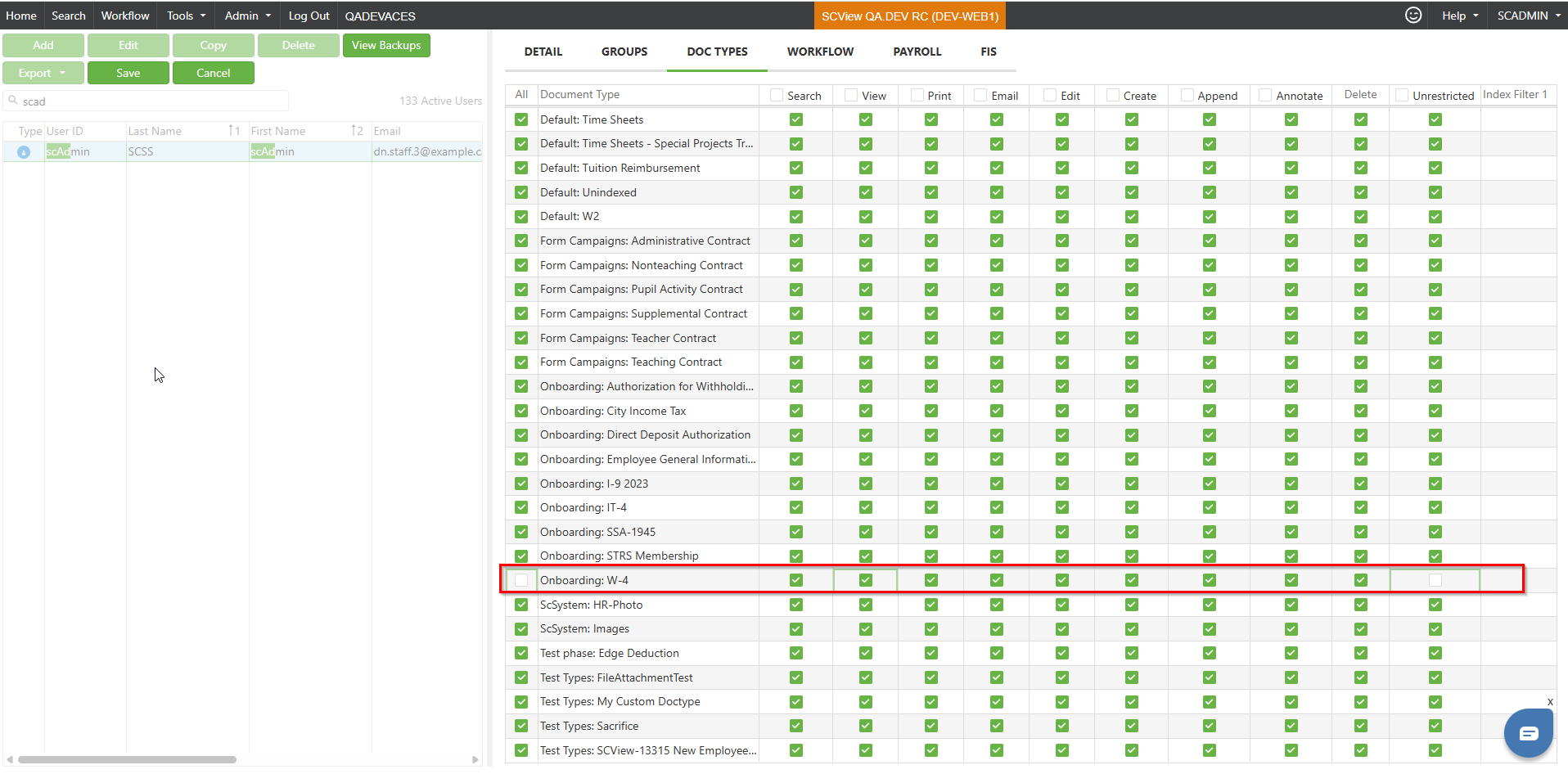
Task: Click the Edit button in the user toolbar
Action: (128, 45)
